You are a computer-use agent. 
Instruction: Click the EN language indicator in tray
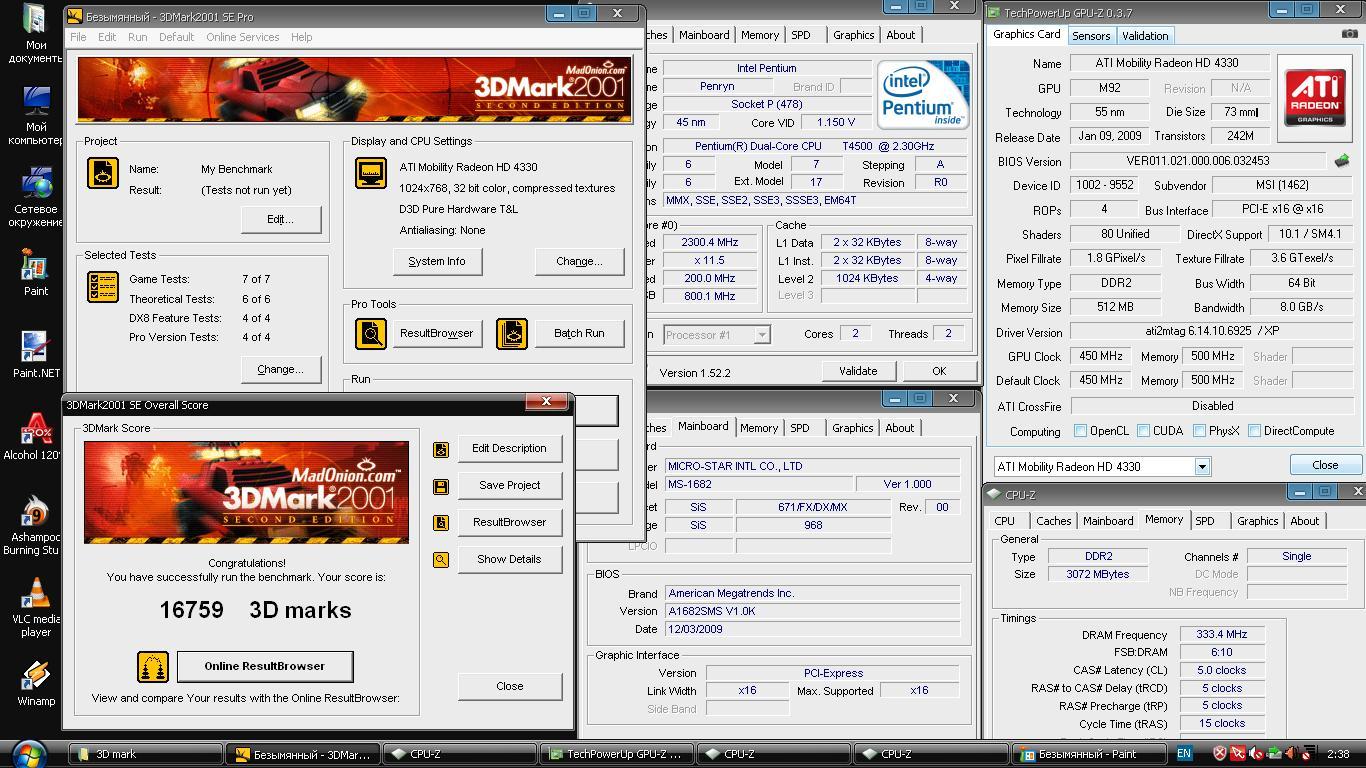click(1184, 754)
